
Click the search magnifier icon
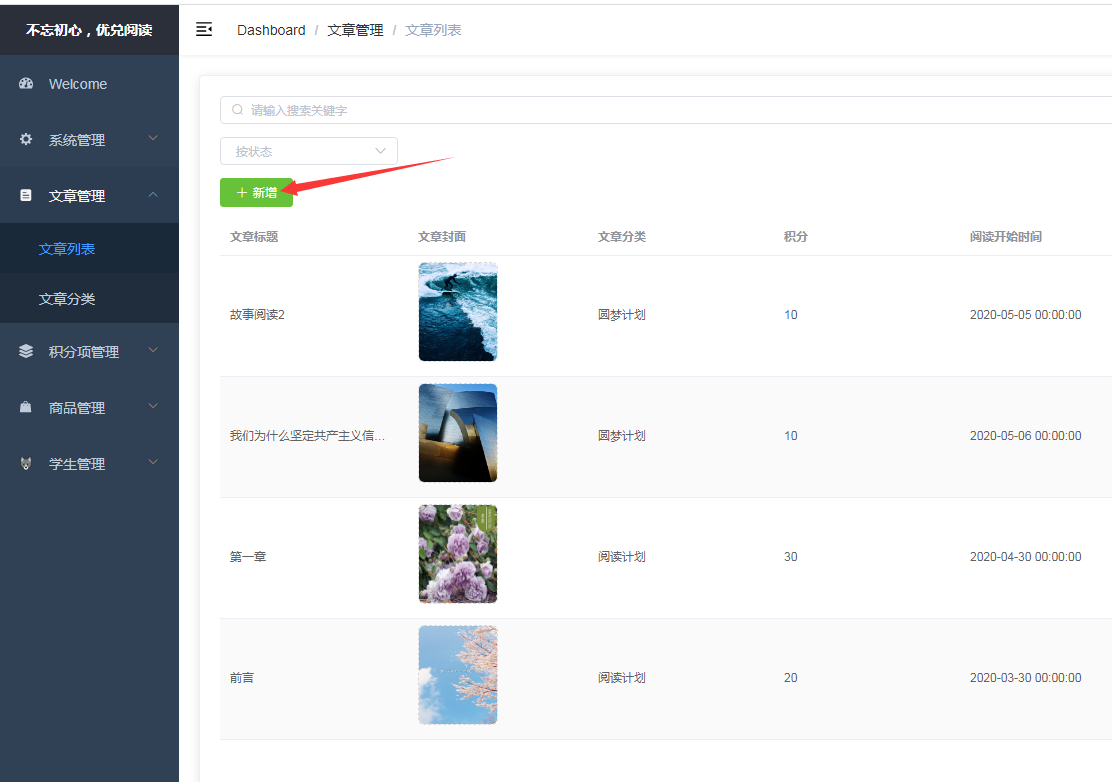238,110
